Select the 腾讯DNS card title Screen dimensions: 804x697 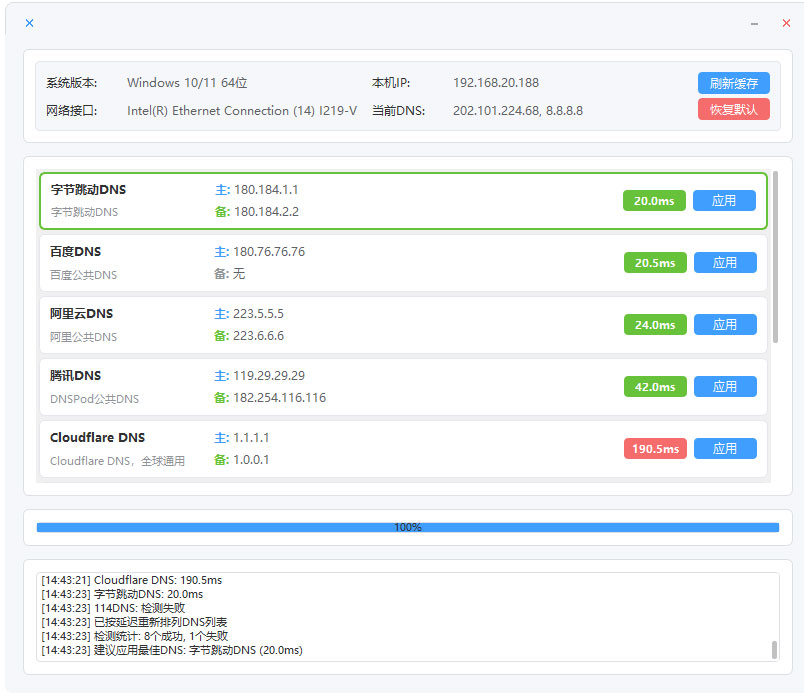(75, 376)
